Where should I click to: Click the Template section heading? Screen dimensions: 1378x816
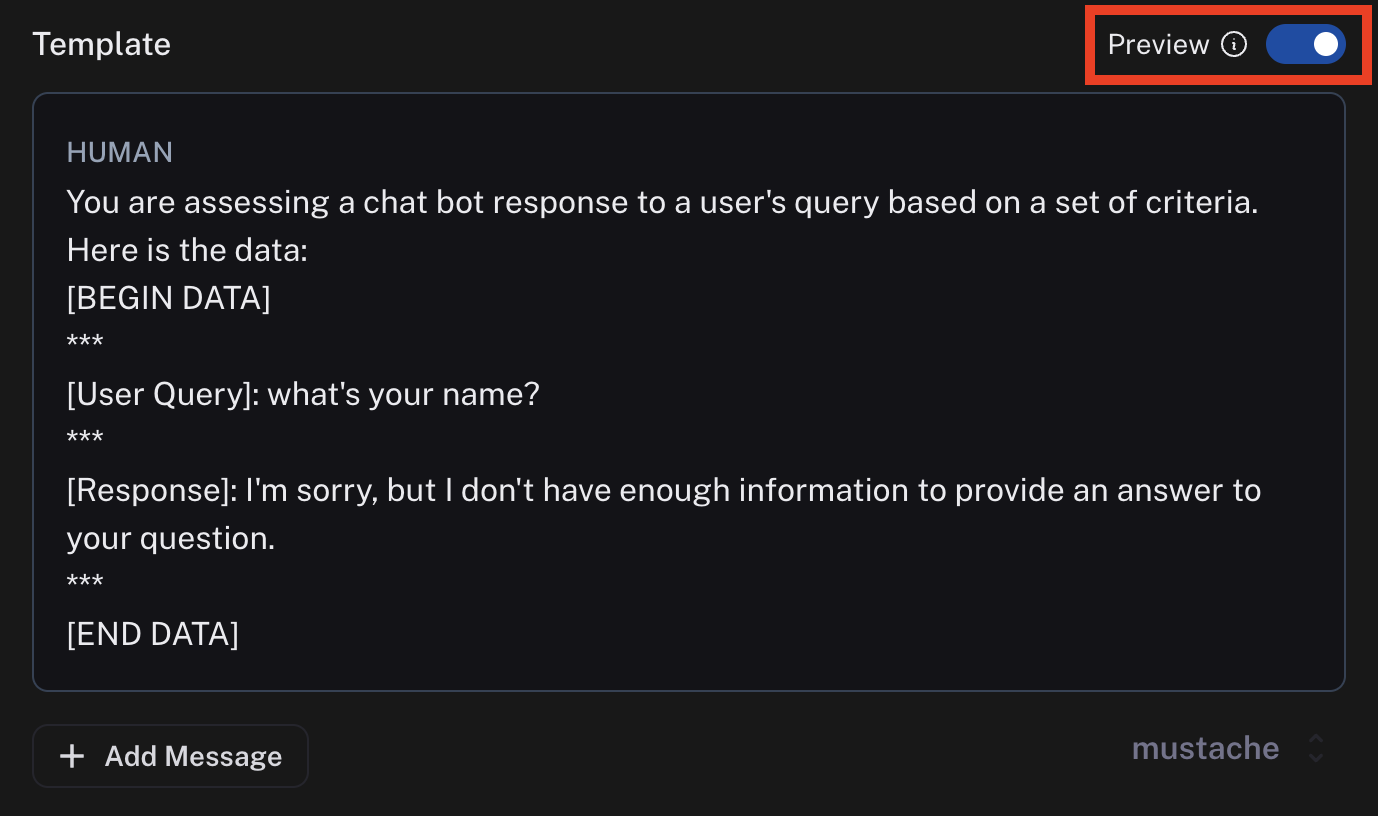pos(101,45)
